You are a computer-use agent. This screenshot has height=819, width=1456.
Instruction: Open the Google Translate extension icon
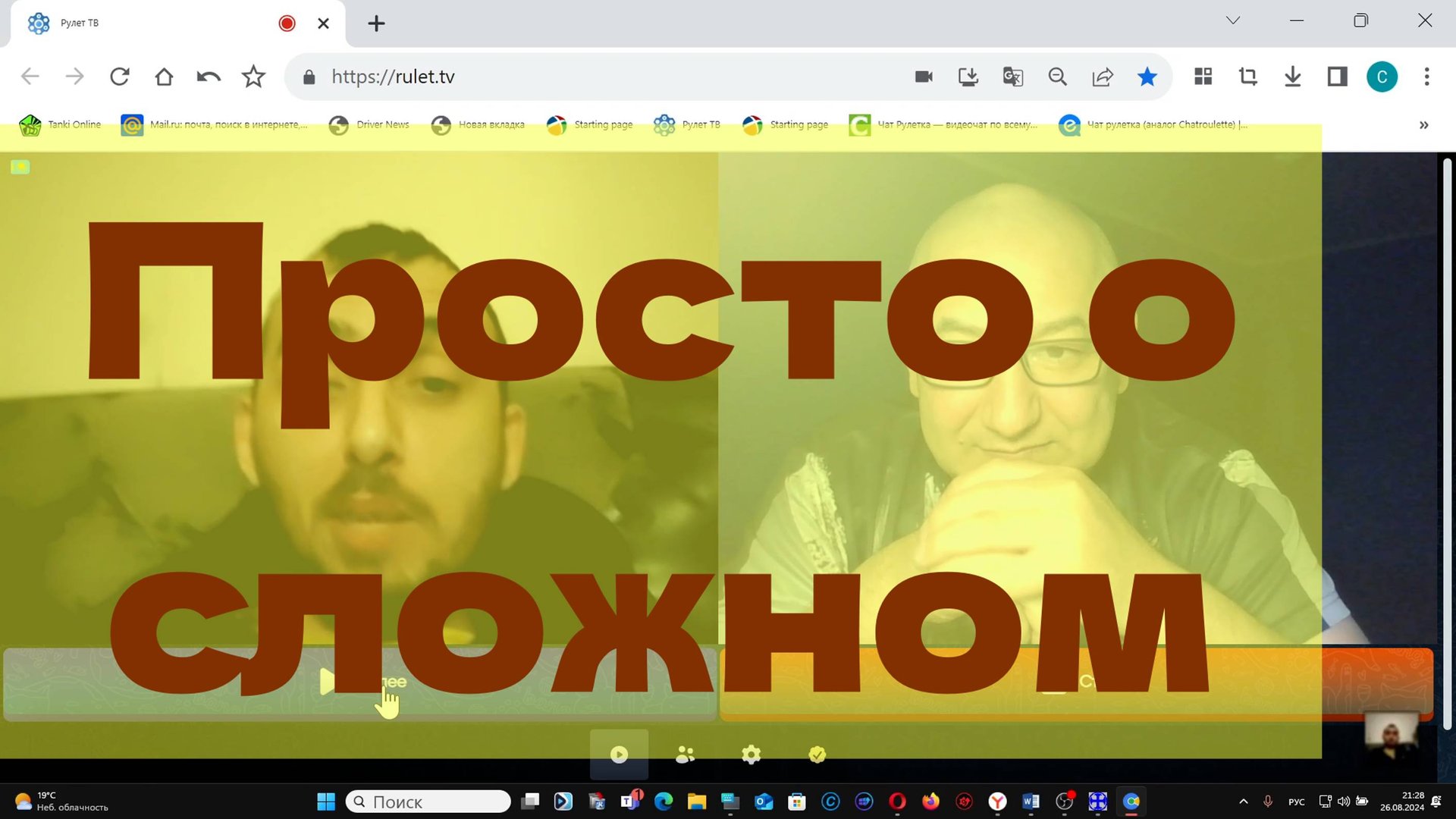(1012, 76)
